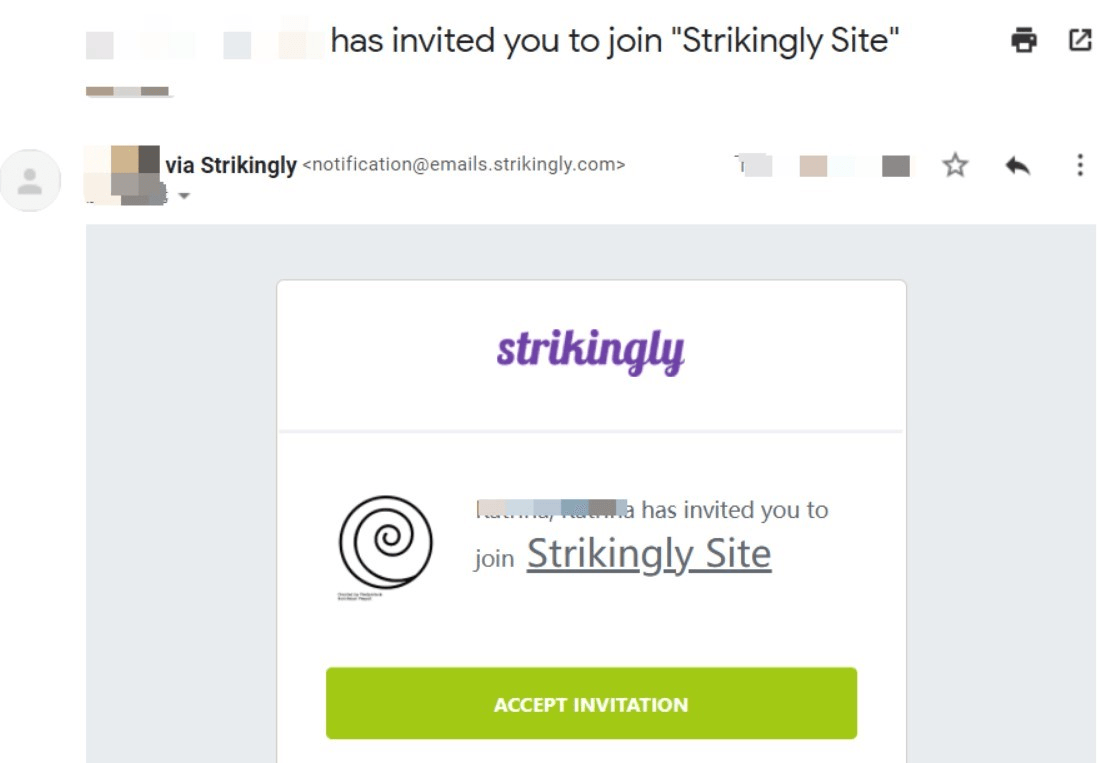Star this Strikingly invitation email

pyautogui.click(x=956, y=166)
